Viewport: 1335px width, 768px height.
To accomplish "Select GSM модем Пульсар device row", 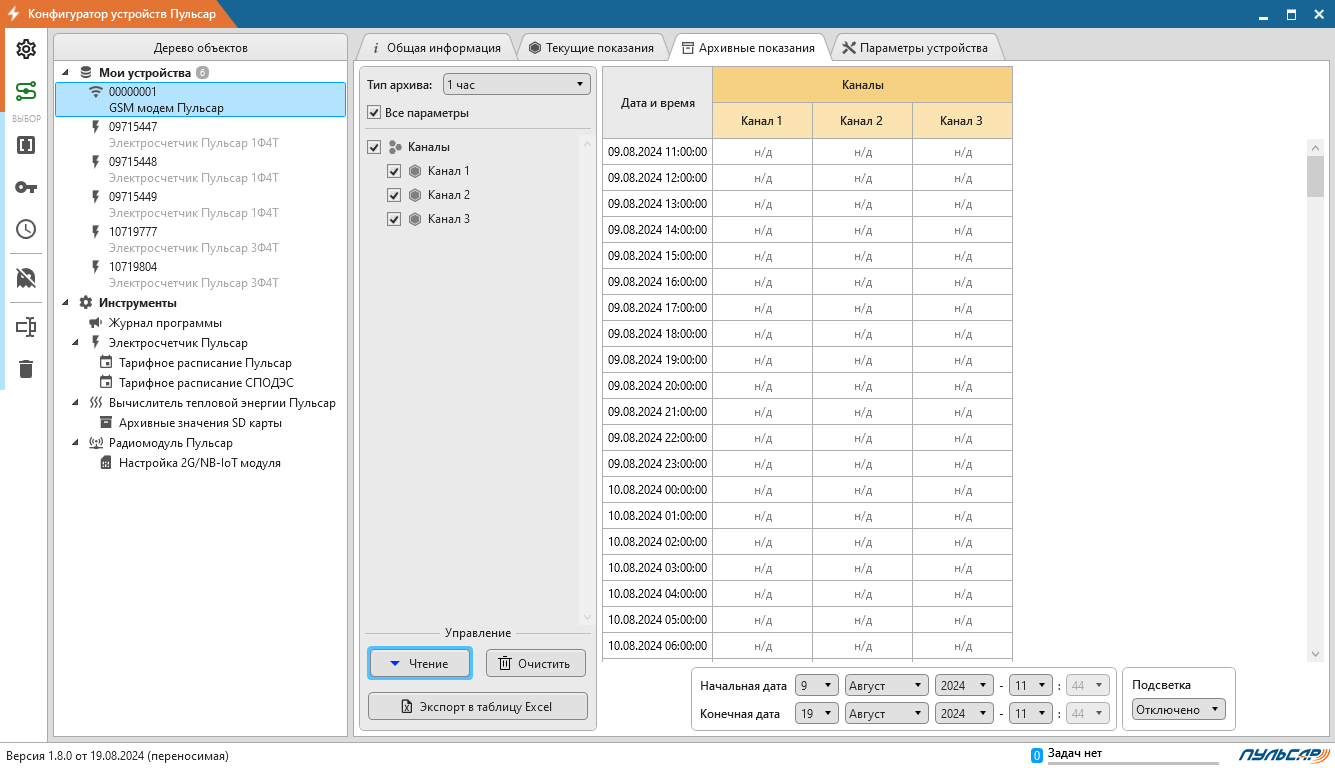I will [200, 100].
